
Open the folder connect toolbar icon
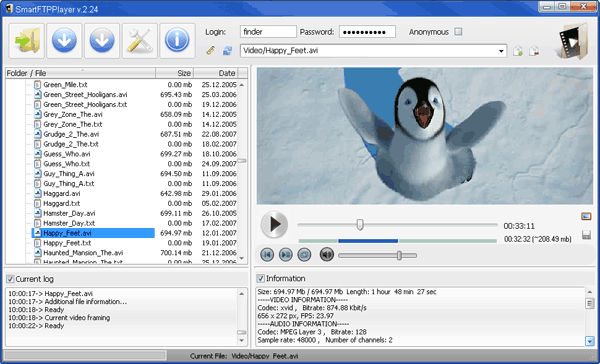click(26, 41)
